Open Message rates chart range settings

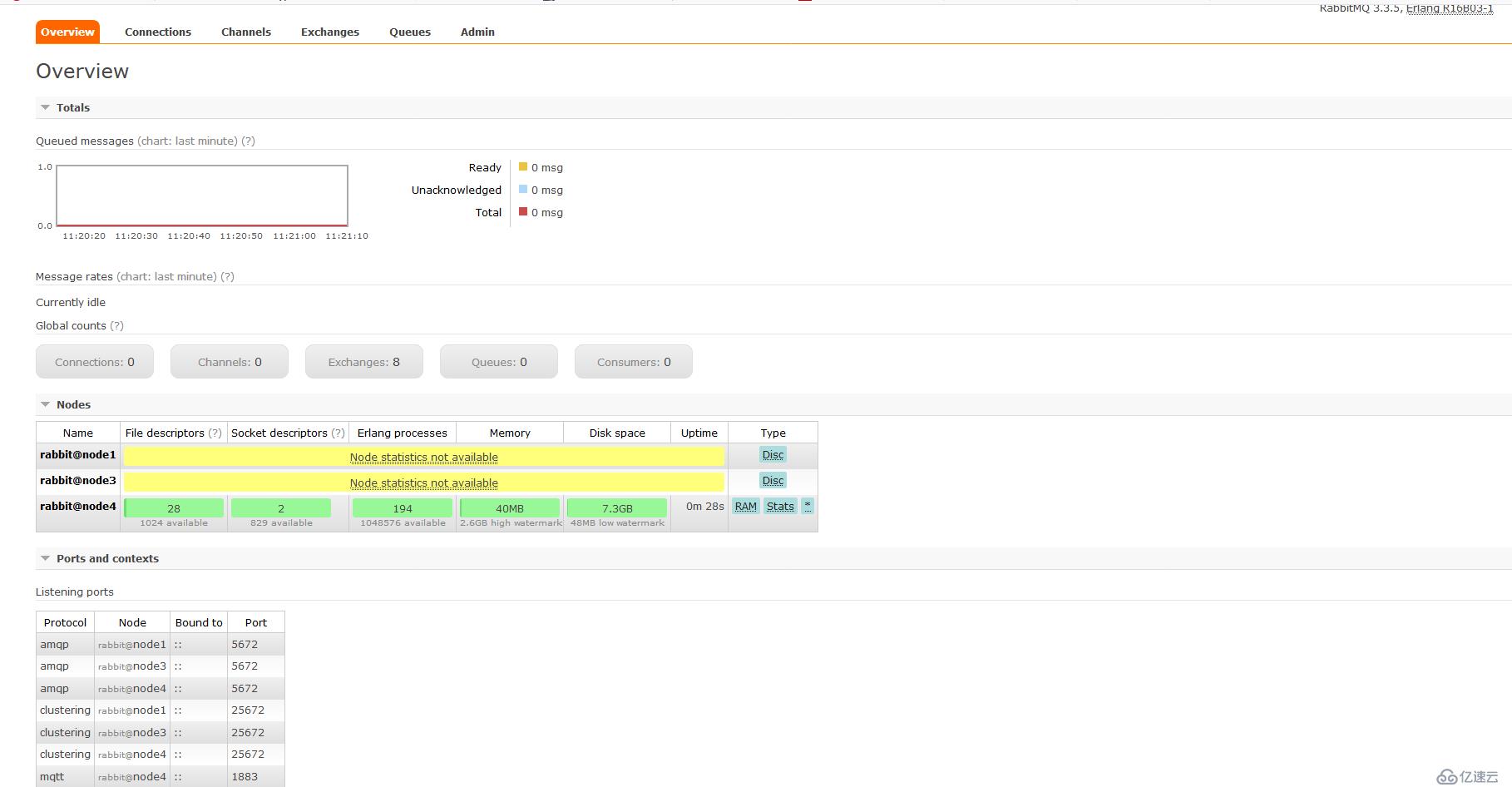point(166,276)
